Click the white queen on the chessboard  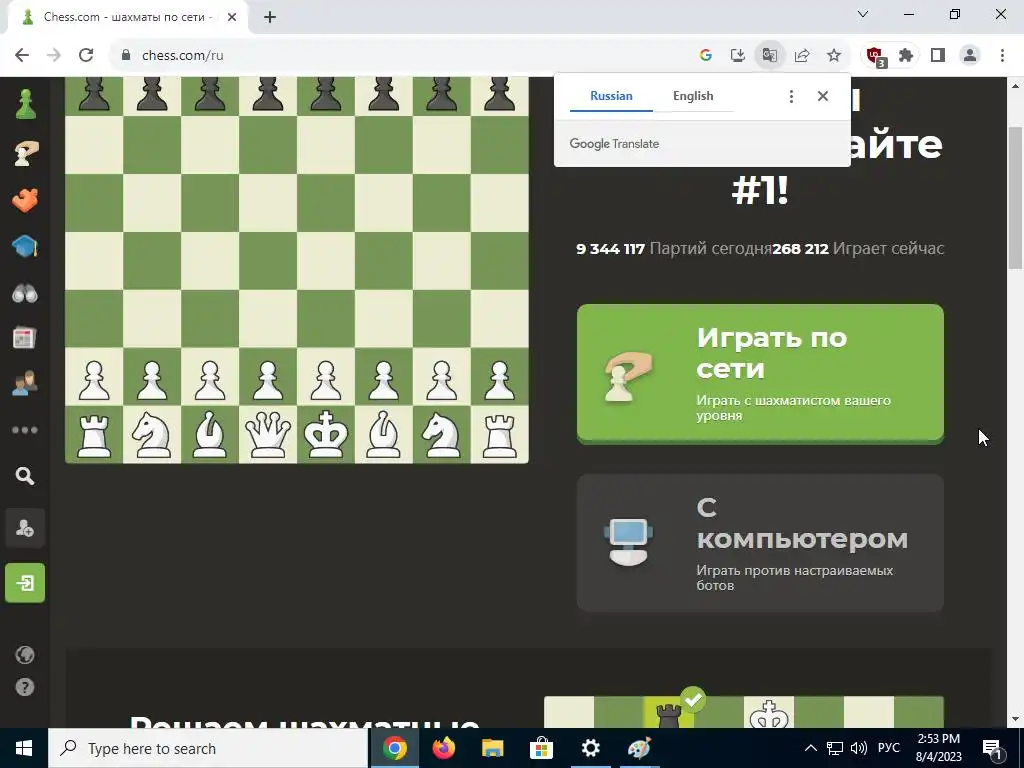268,434
